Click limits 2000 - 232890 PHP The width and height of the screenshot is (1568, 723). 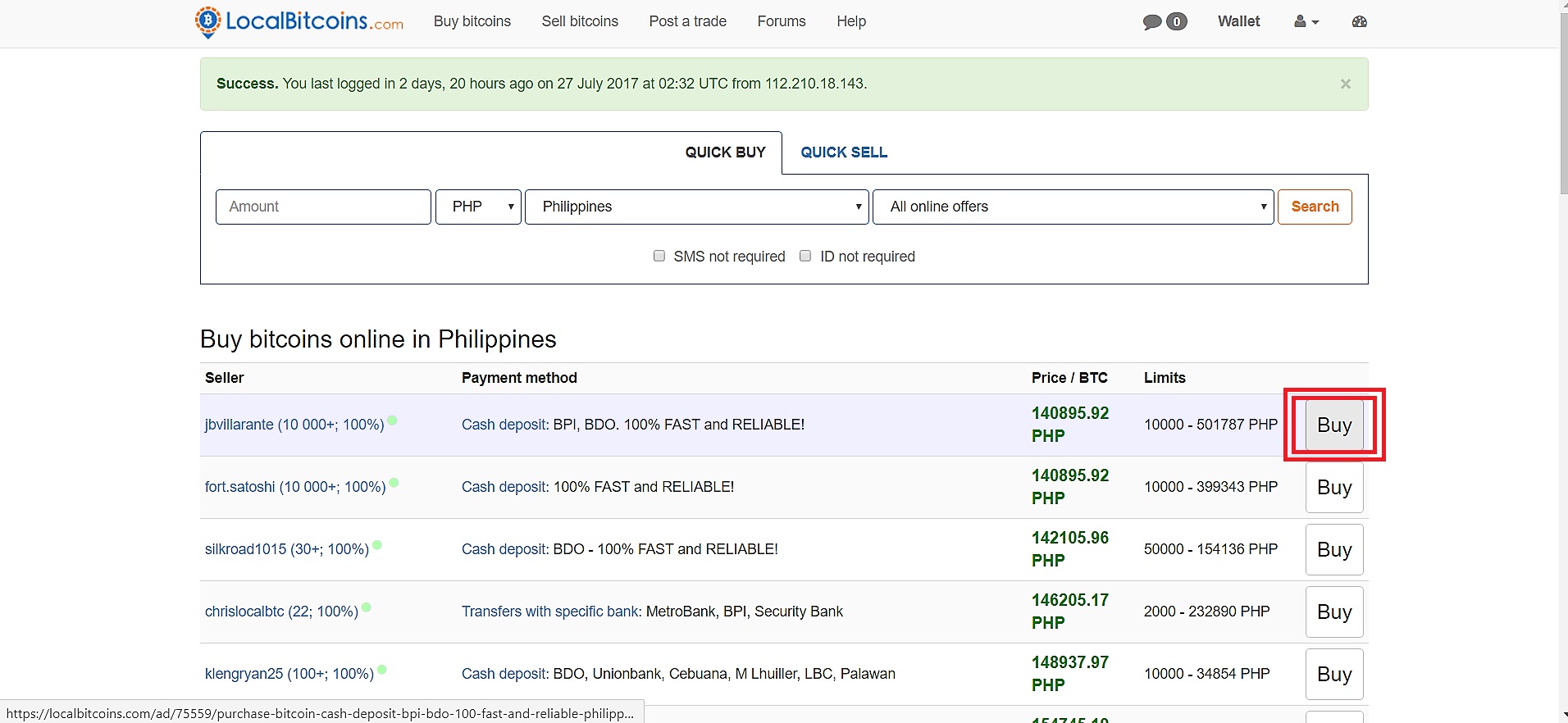click(1206, 612)
